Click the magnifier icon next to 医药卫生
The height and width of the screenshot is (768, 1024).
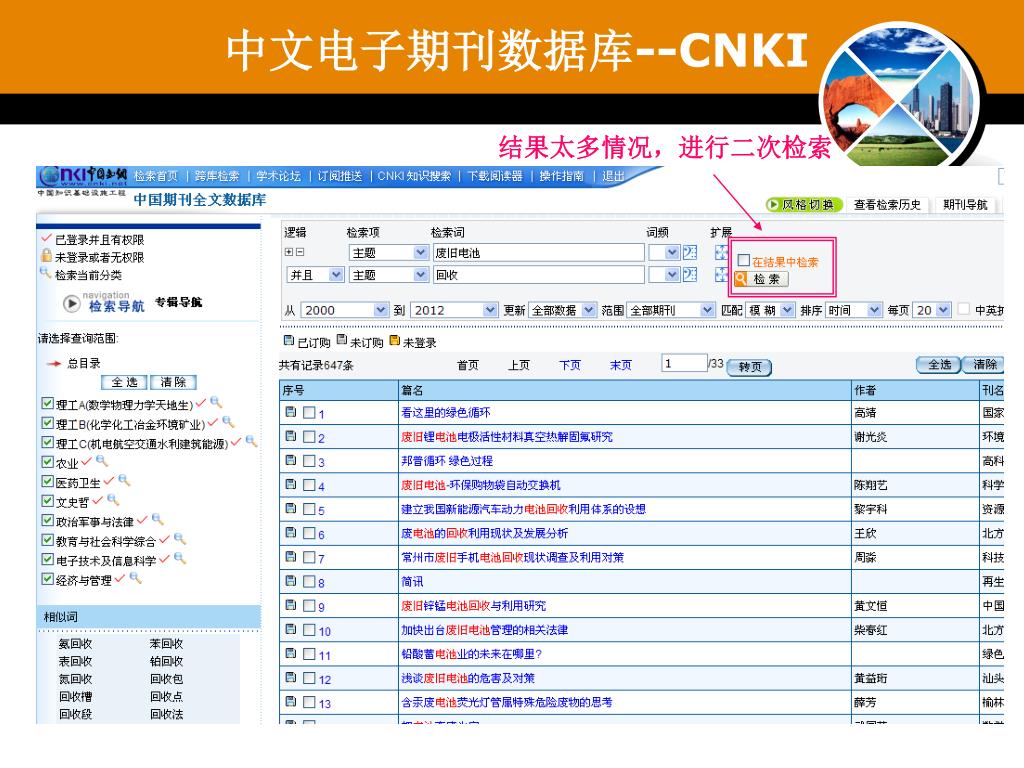[x=124, y=481]
